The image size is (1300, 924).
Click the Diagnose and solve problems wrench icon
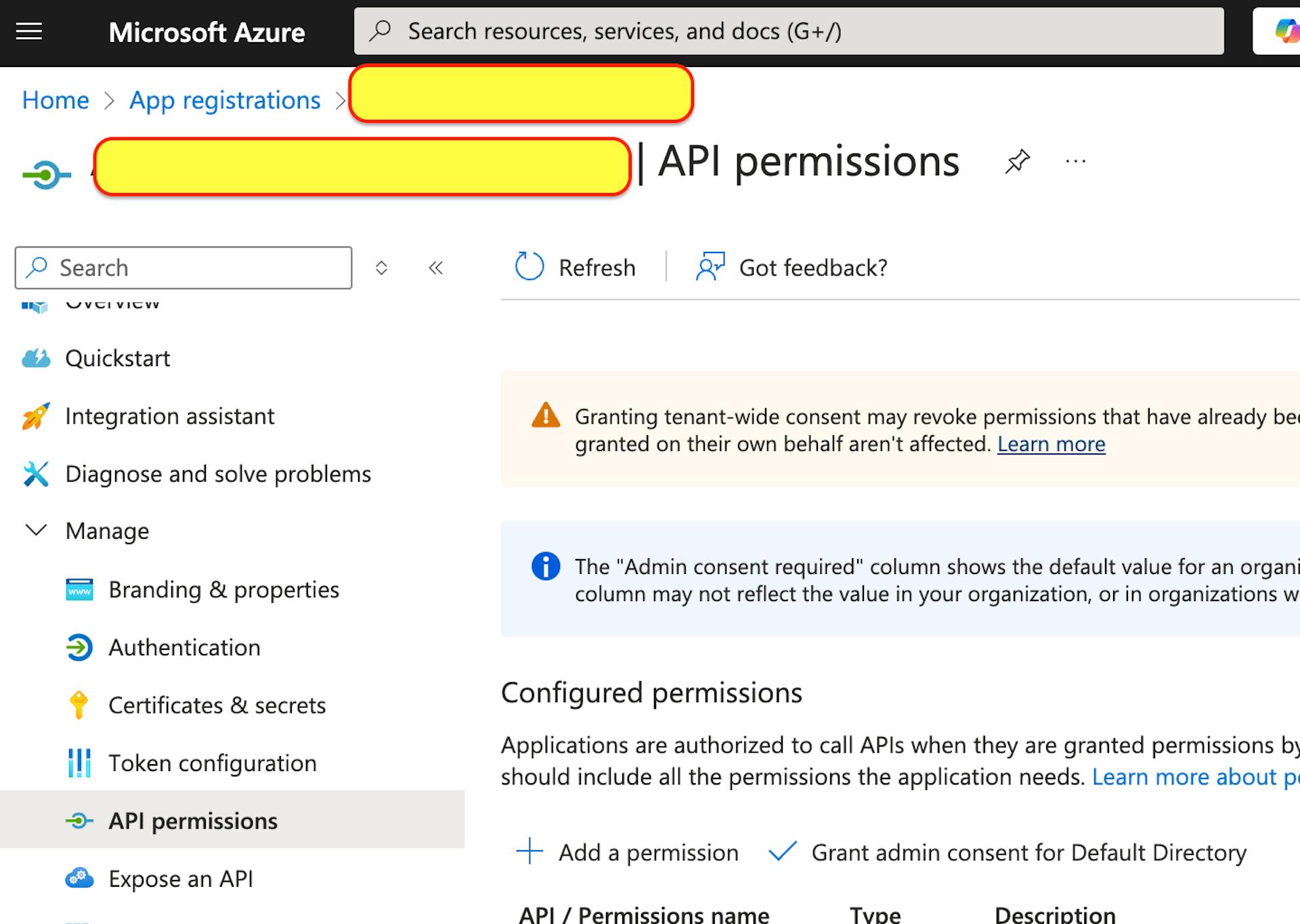(x=36, y=474)
